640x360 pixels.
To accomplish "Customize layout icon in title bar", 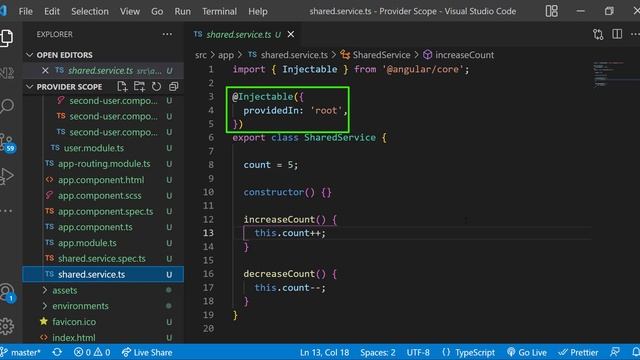I will [551, 11].
